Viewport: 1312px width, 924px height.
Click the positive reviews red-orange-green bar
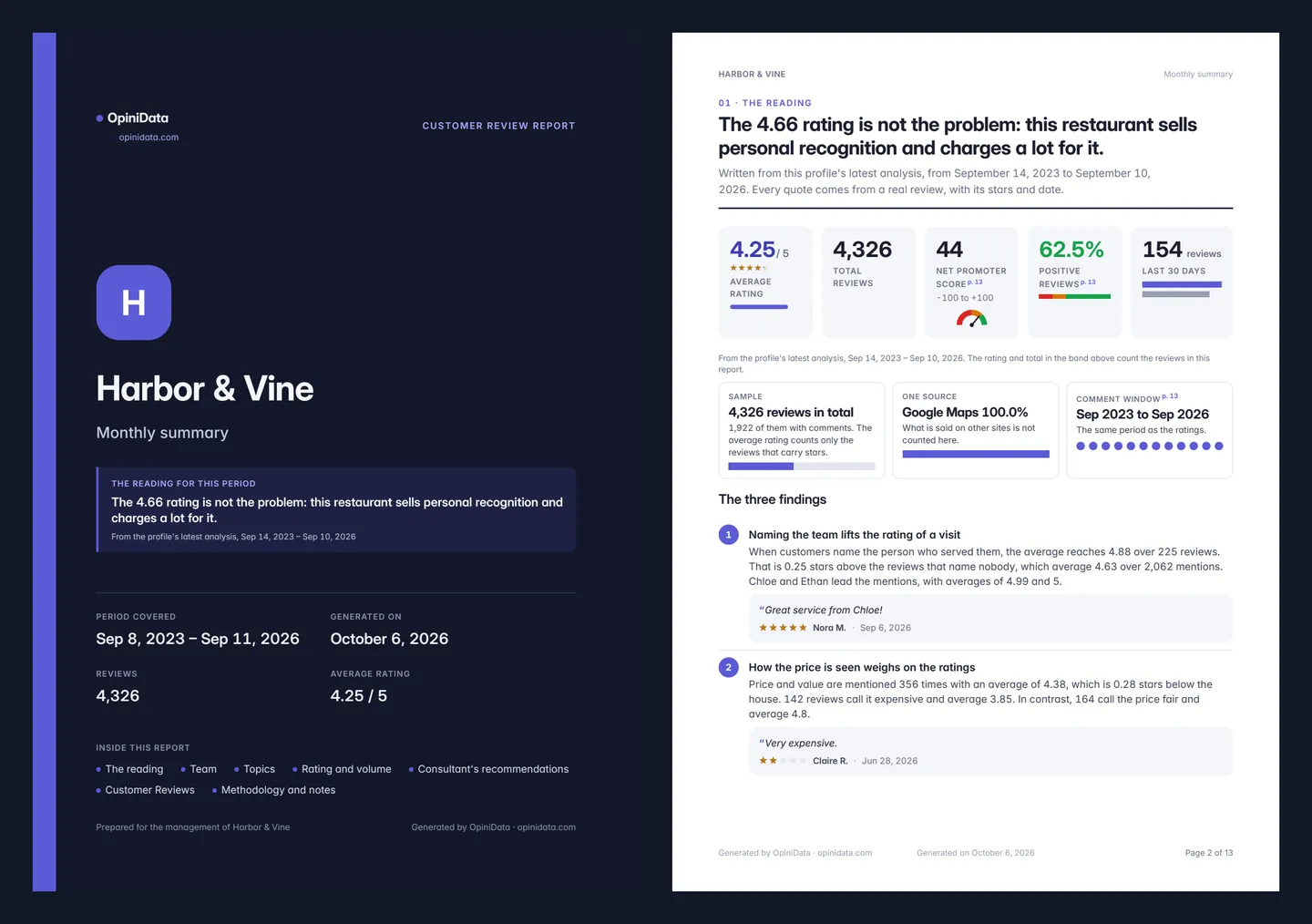pyautogui.click(x=1074, y=296)
